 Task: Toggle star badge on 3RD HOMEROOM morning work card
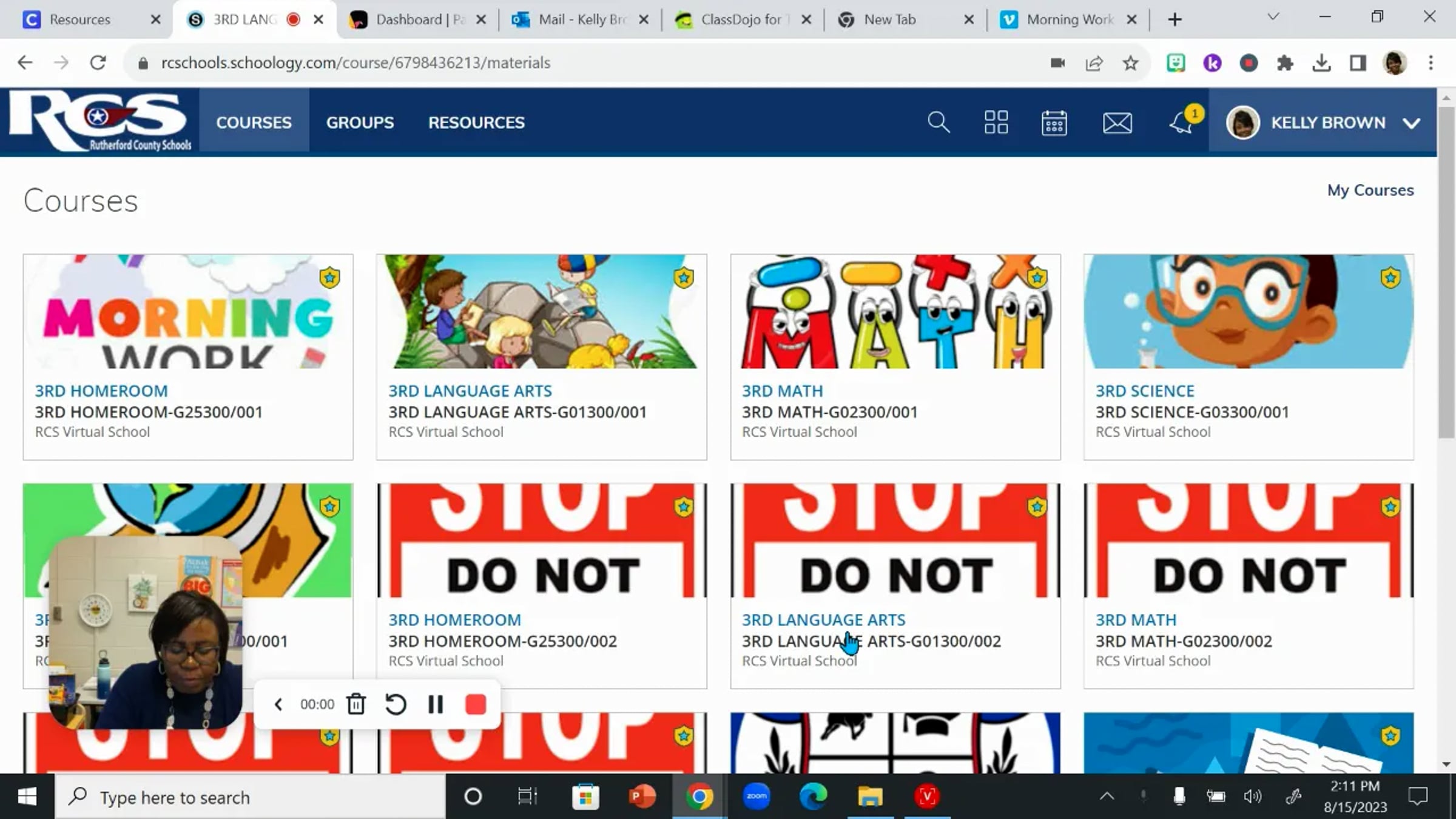329,278
